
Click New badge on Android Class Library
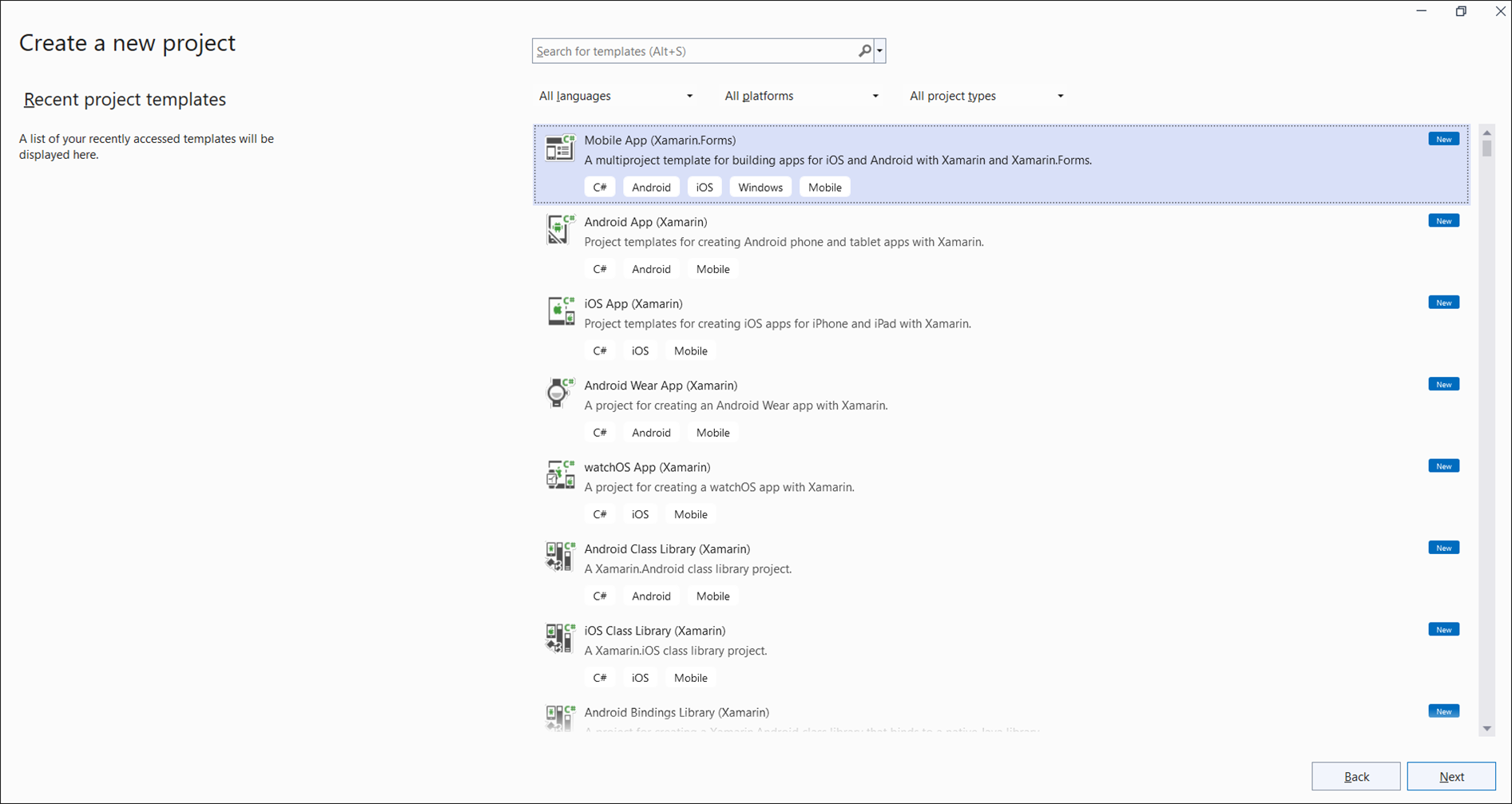[x=1443, y=548]
